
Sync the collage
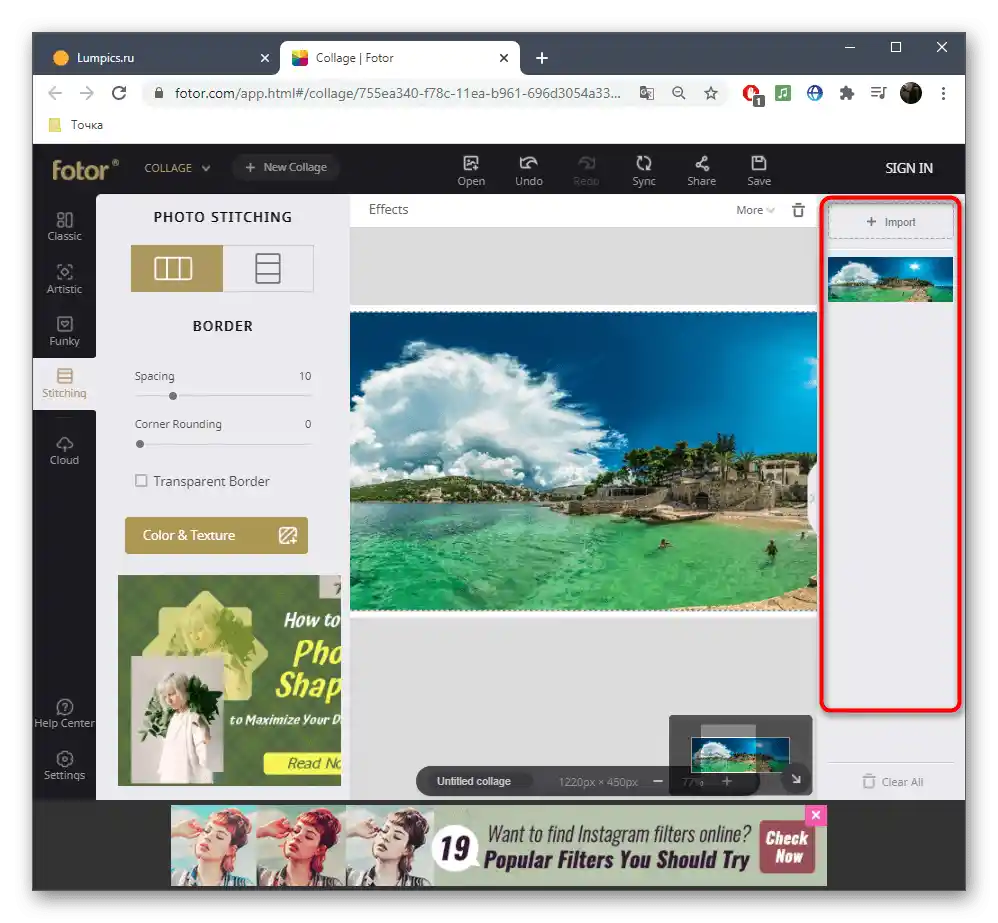643,171
